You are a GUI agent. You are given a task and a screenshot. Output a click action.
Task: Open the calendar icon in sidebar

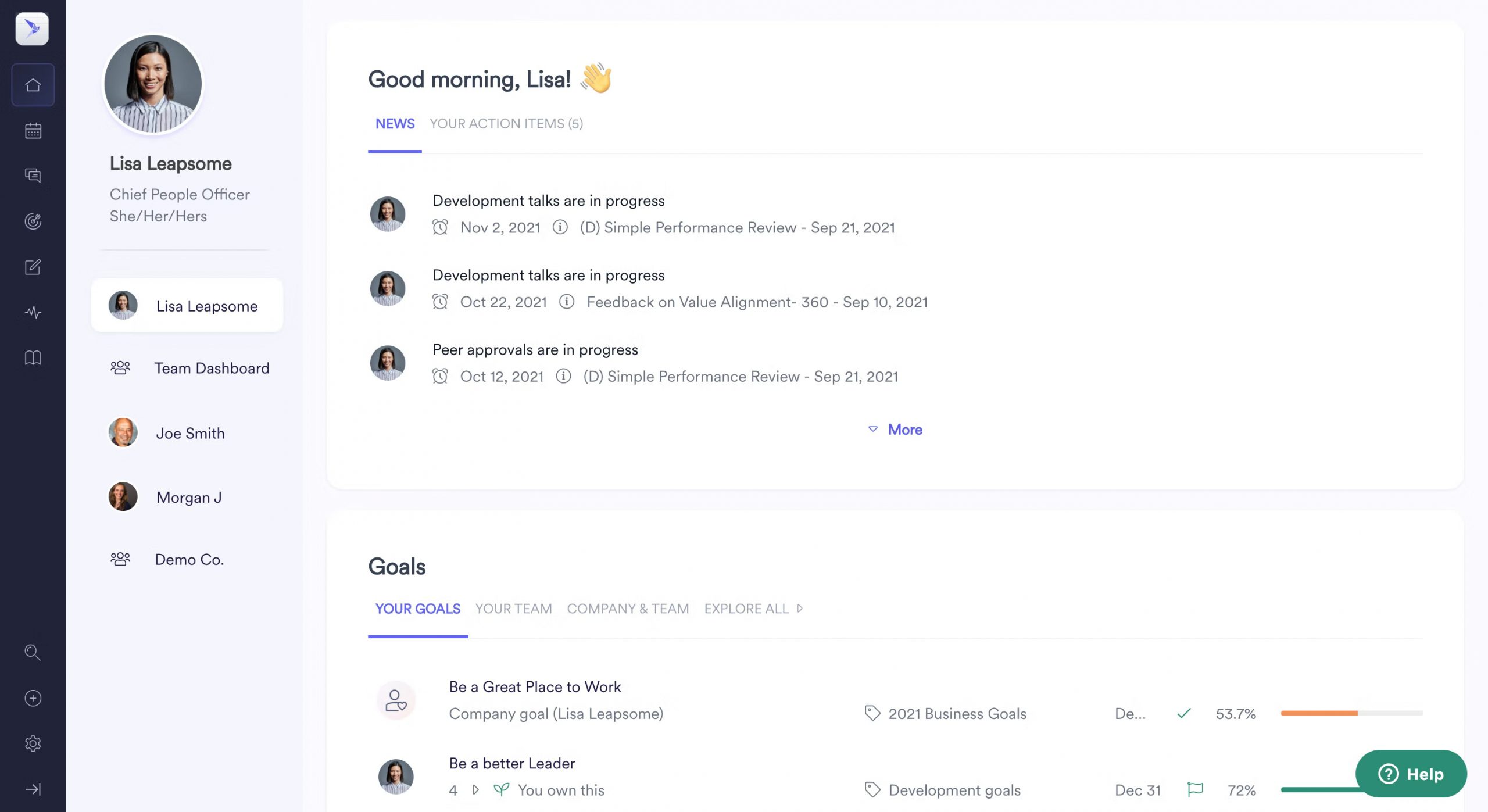click(32, 129)
